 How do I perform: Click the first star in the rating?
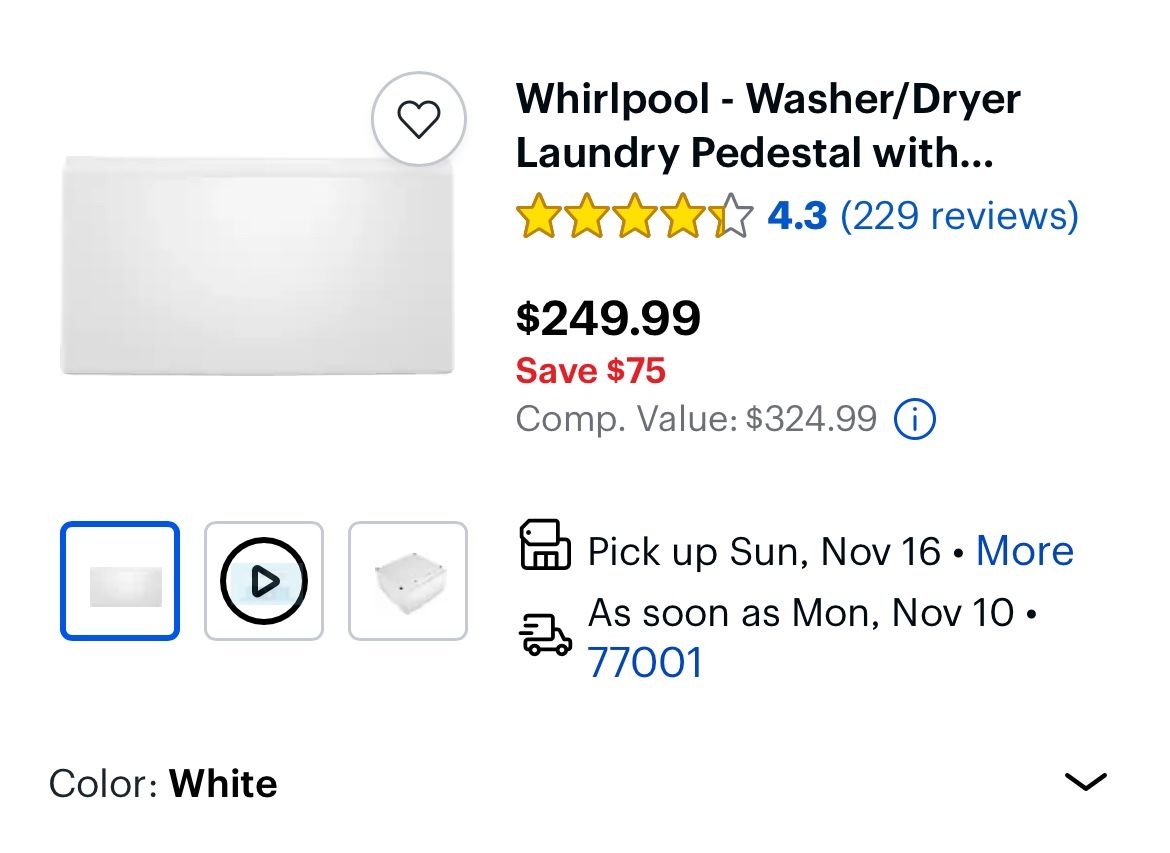pyautogui.click(x=537, y=214)
